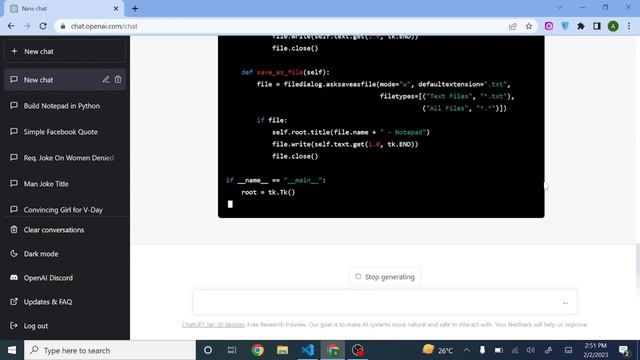Click the padlock site info icon
This screenshot has width=640, height=360.
coord(63,26)
